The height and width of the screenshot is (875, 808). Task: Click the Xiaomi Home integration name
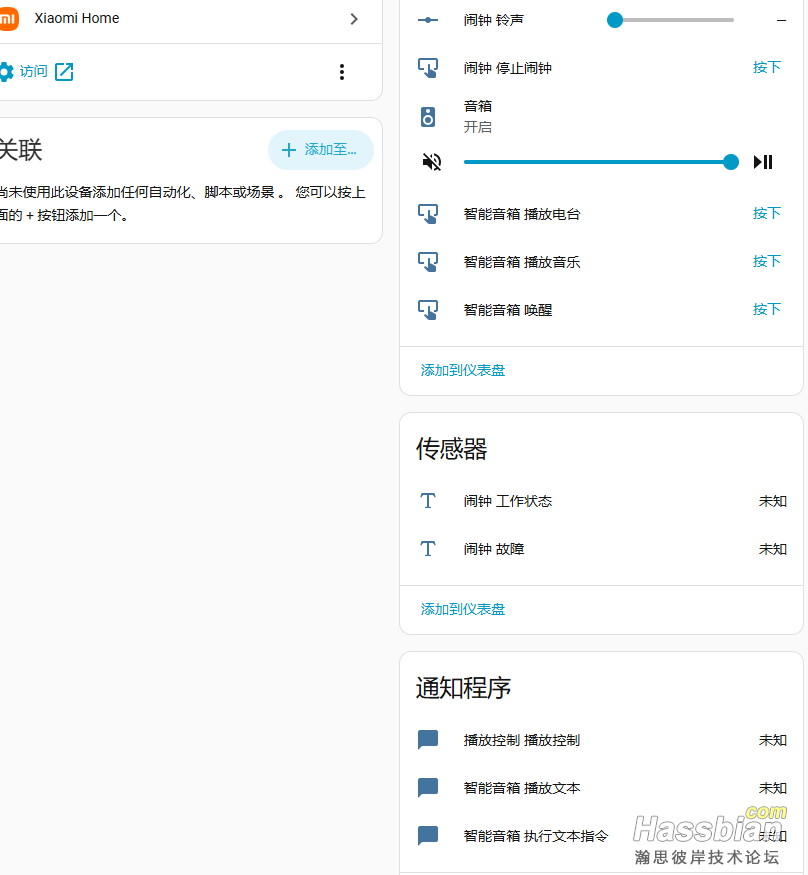(77, 18)
